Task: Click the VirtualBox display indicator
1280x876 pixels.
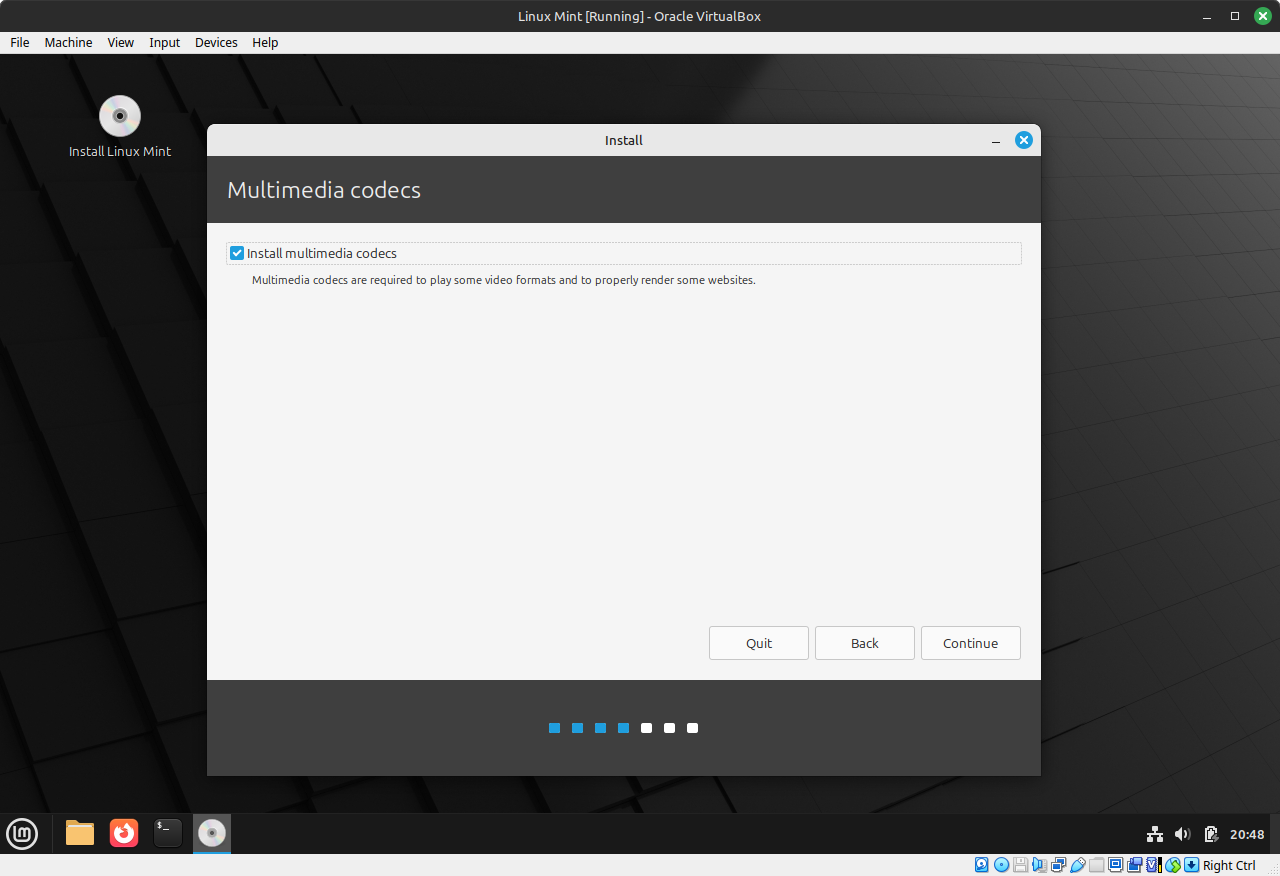Action: [1115, 865]
